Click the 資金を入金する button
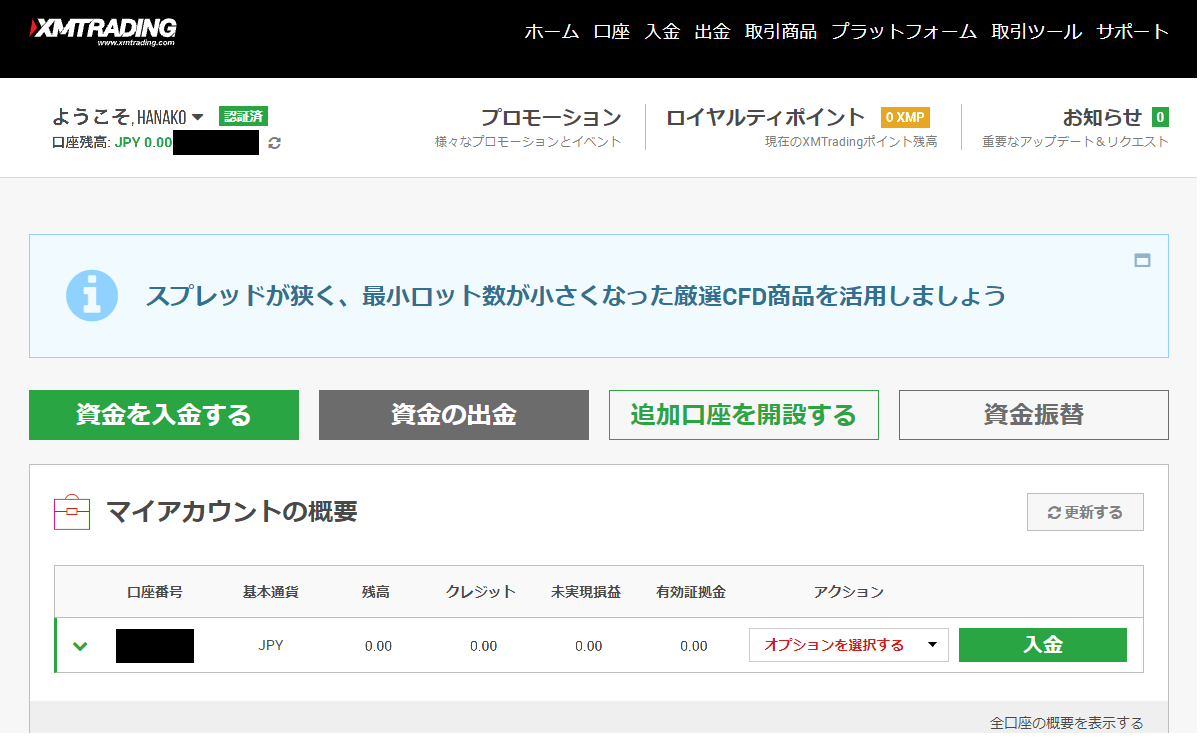This screenshot has width=1204, height=738. [x=164, y=415]
